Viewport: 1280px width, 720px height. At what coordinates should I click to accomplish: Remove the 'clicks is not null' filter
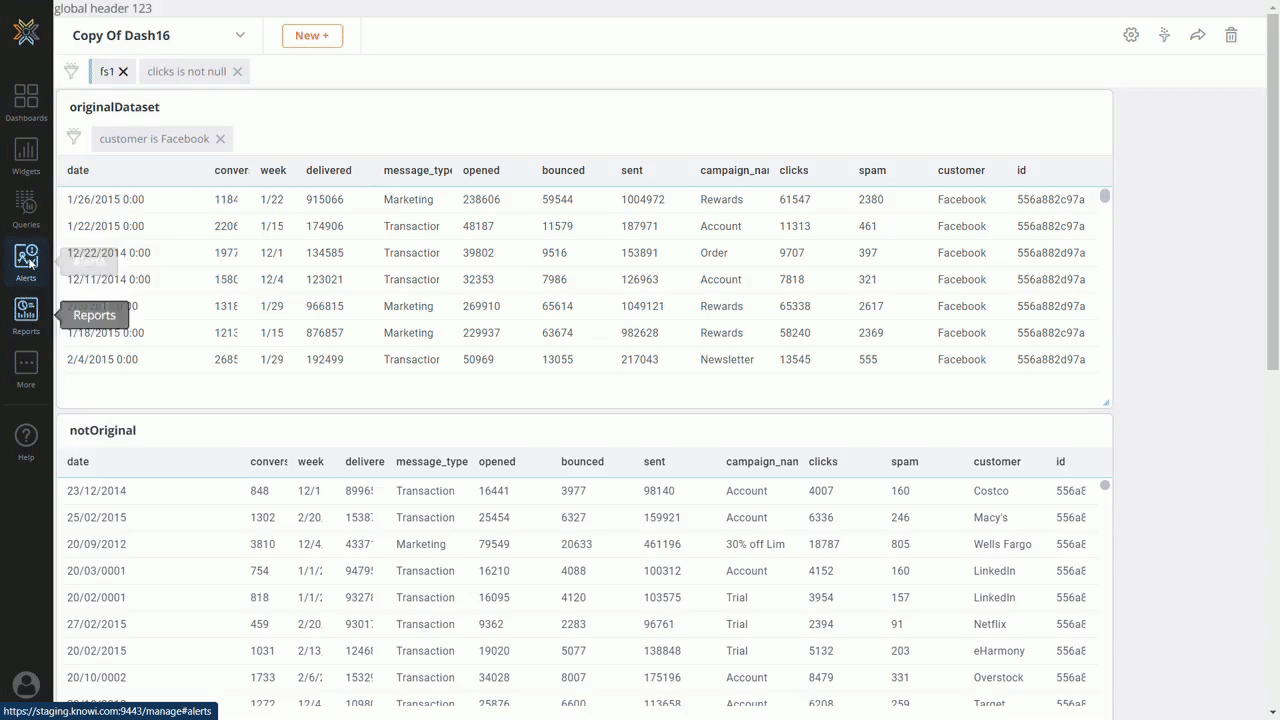point(237,72)
